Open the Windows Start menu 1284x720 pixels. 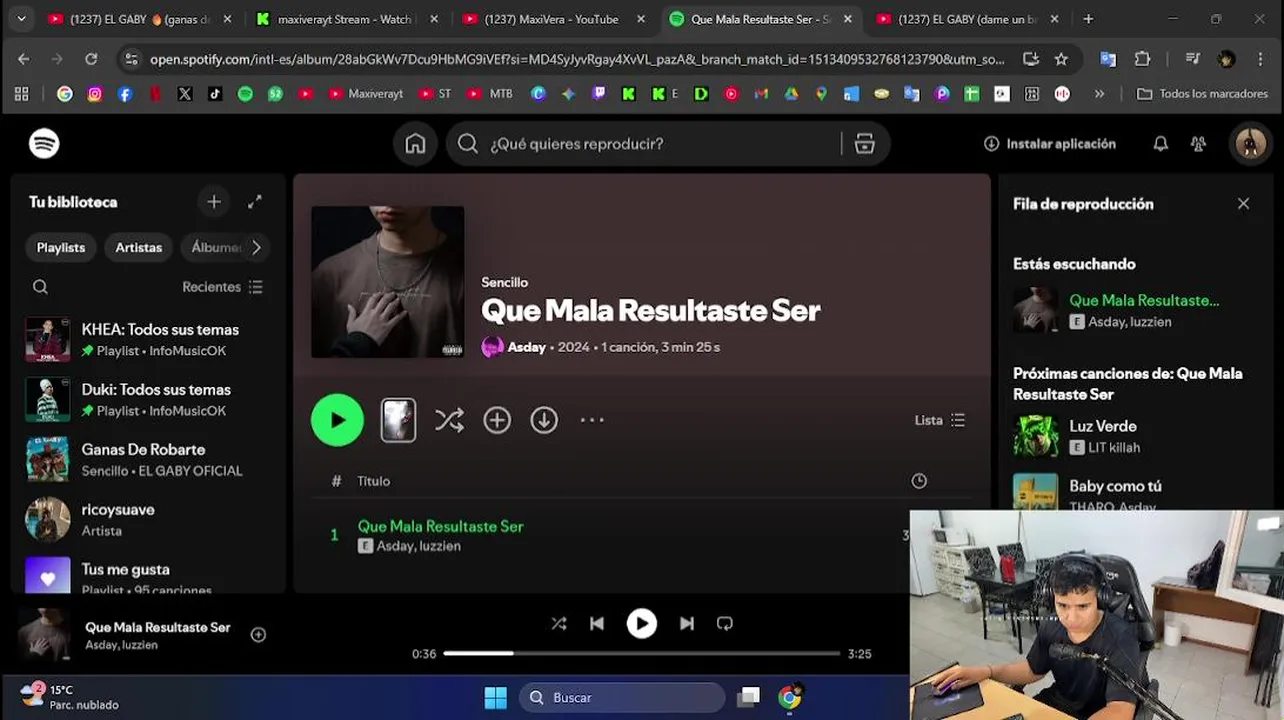click(x=495, y=698)
